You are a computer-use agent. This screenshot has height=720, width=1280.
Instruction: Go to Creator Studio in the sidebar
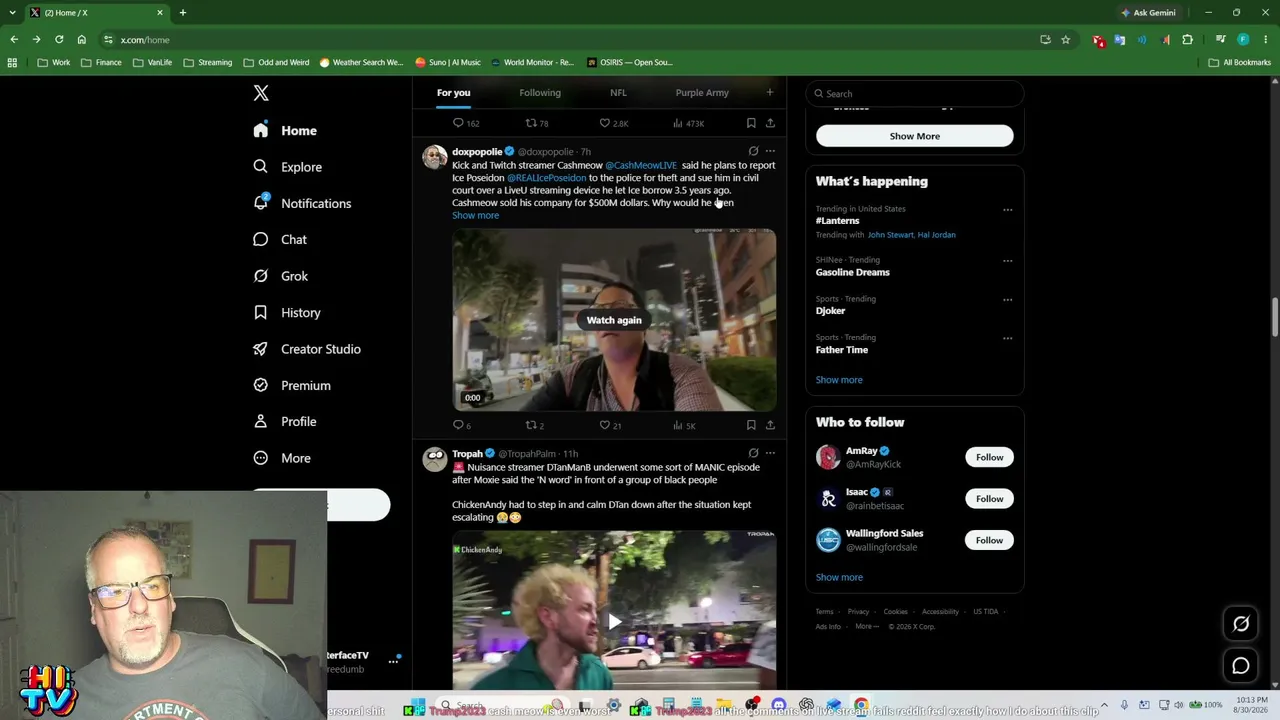click(x=307, y=349)
